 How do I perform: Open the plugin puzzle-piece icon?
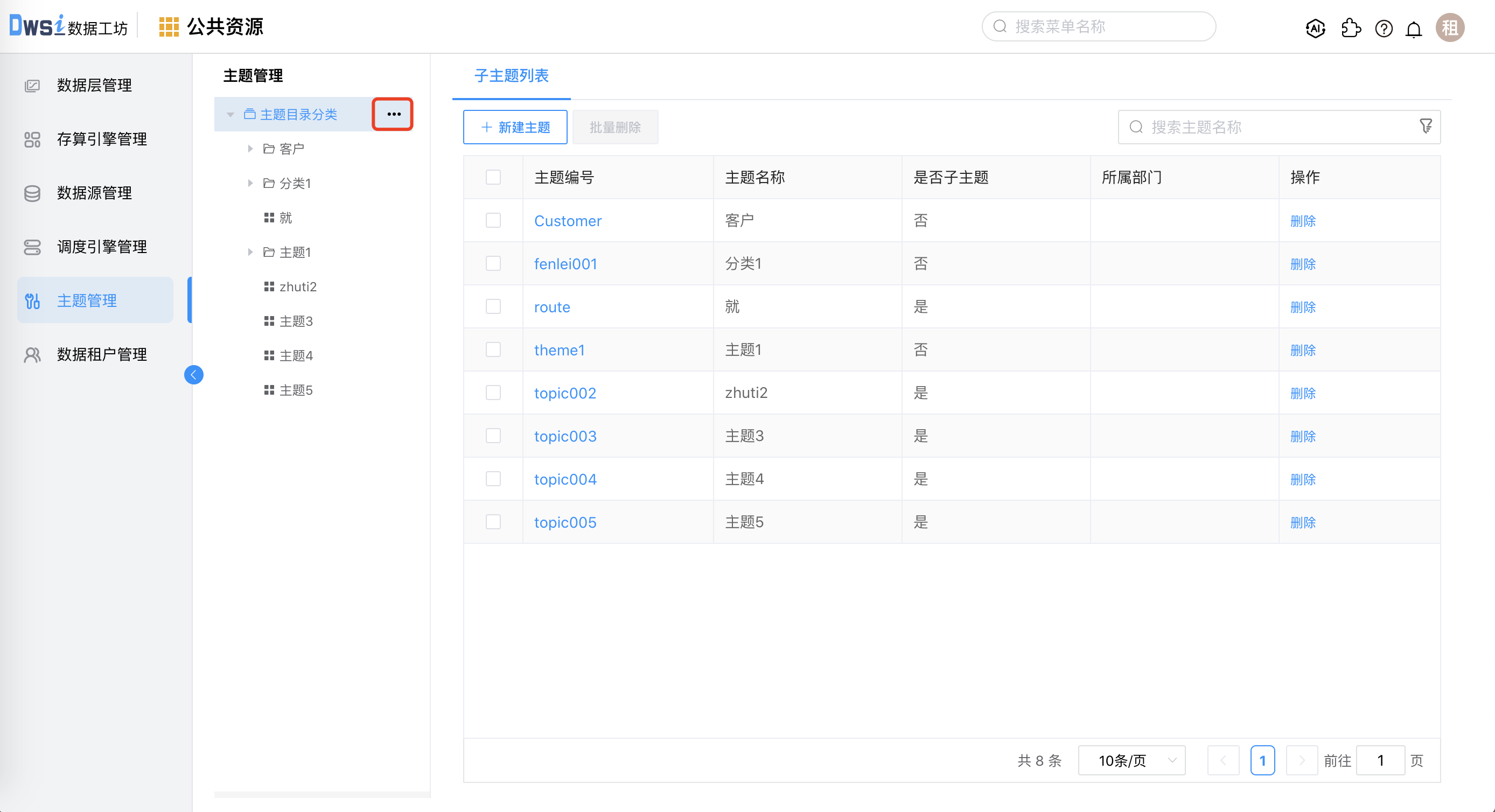(1351, 28)
